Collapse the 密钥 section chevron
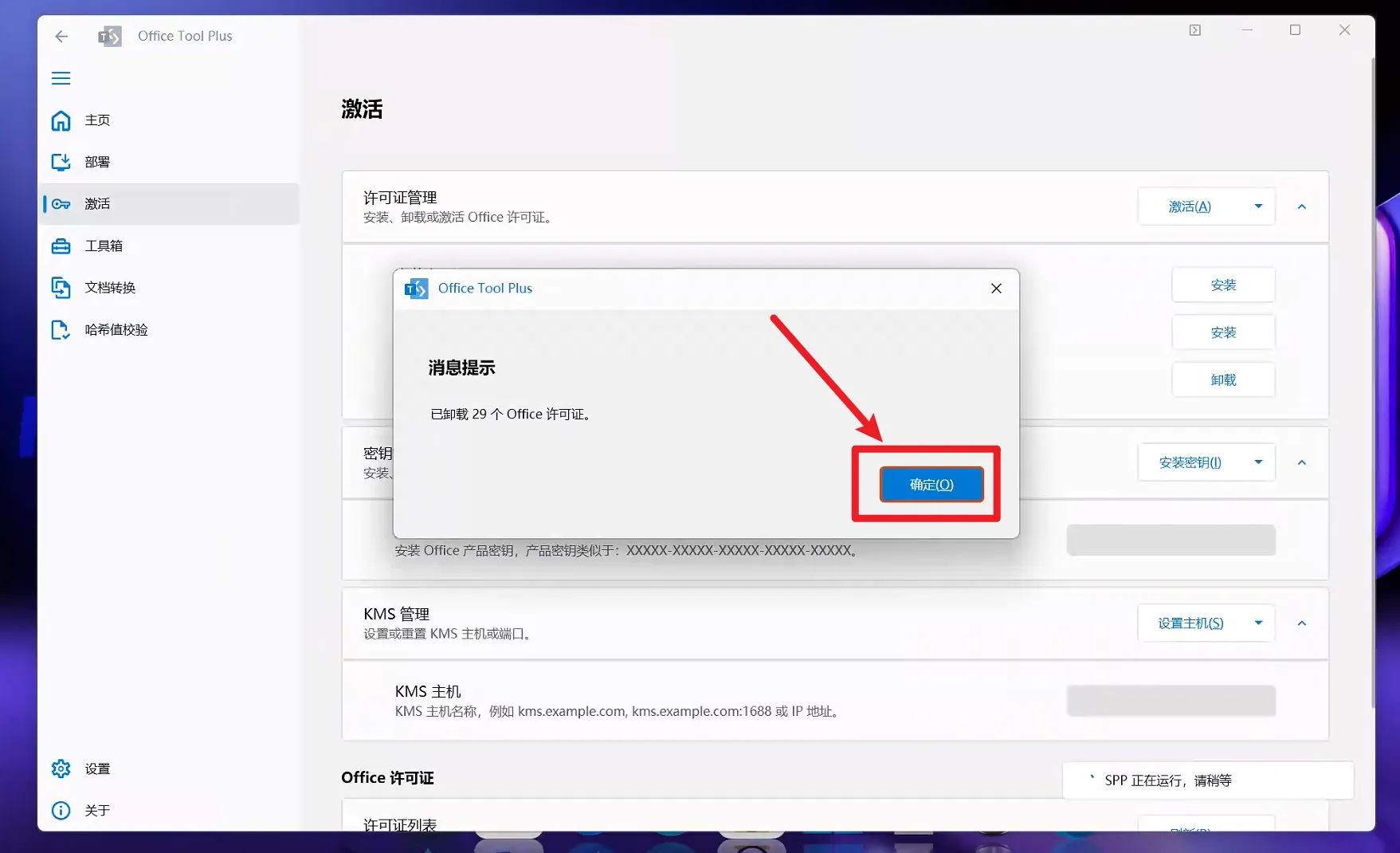This screenshot has width=1400, height=853. [x=1302, y=462]
